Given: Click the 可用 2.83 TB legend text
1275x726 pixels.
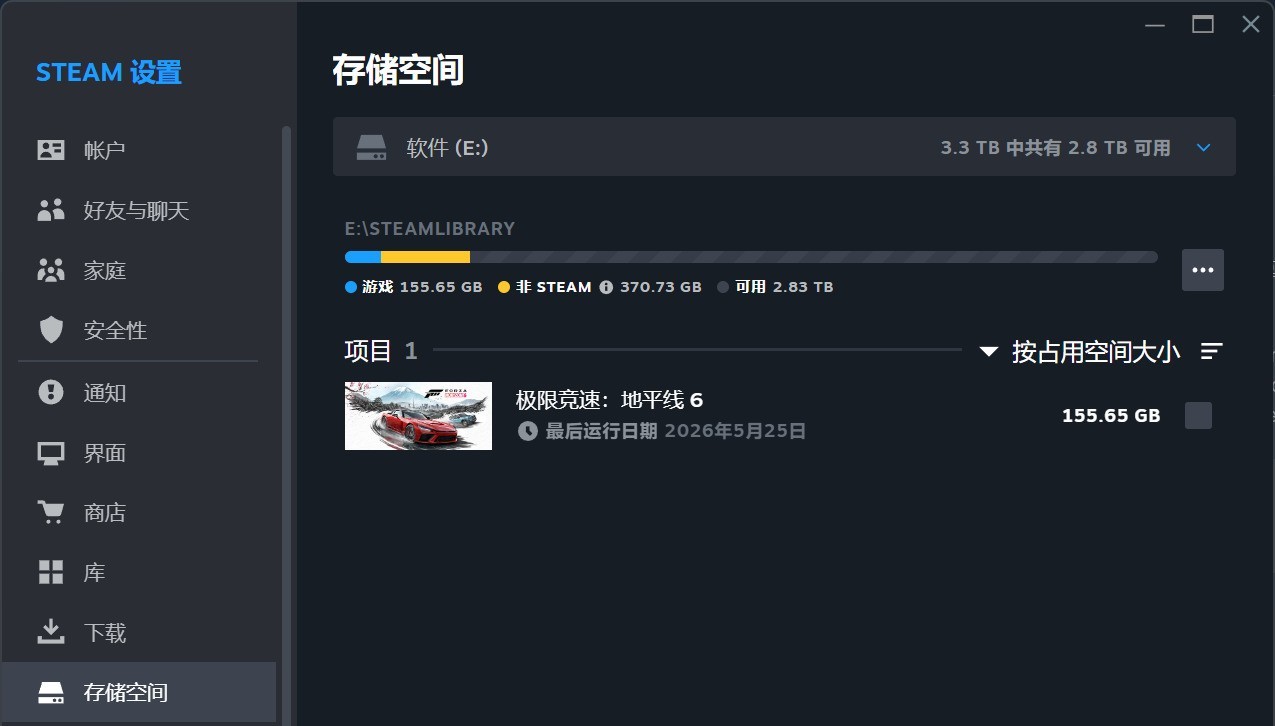Looking at the screenshot, I should point(784,287).
